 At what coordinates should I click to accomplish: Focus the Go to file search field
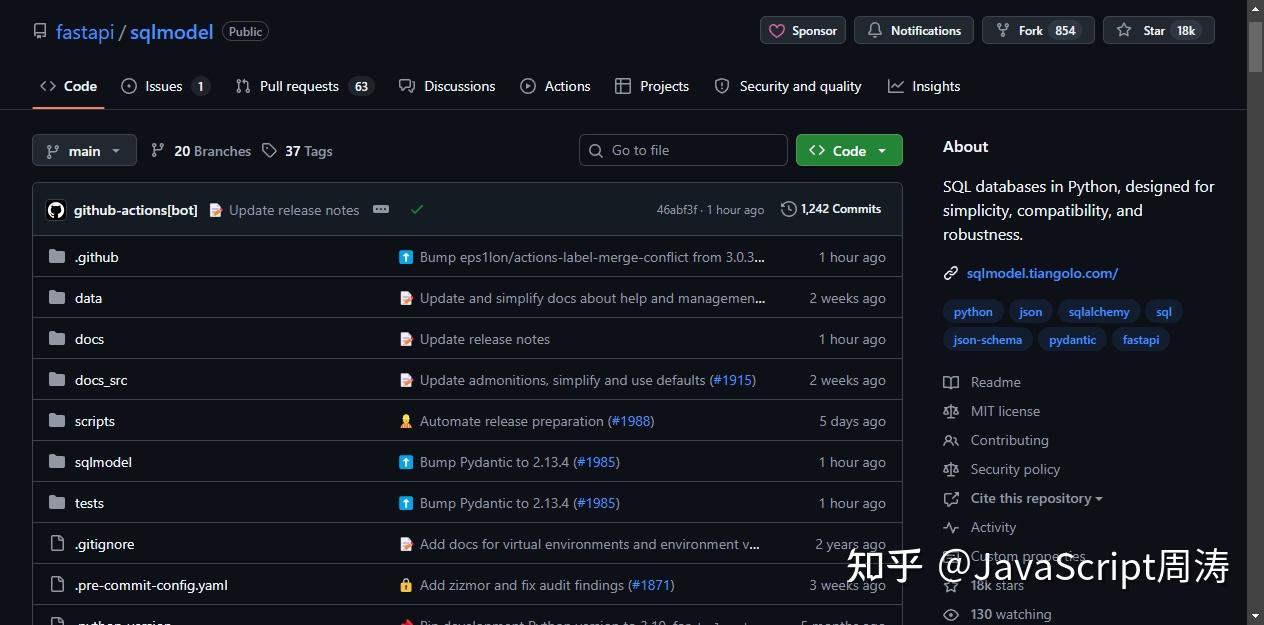[683, 150]
